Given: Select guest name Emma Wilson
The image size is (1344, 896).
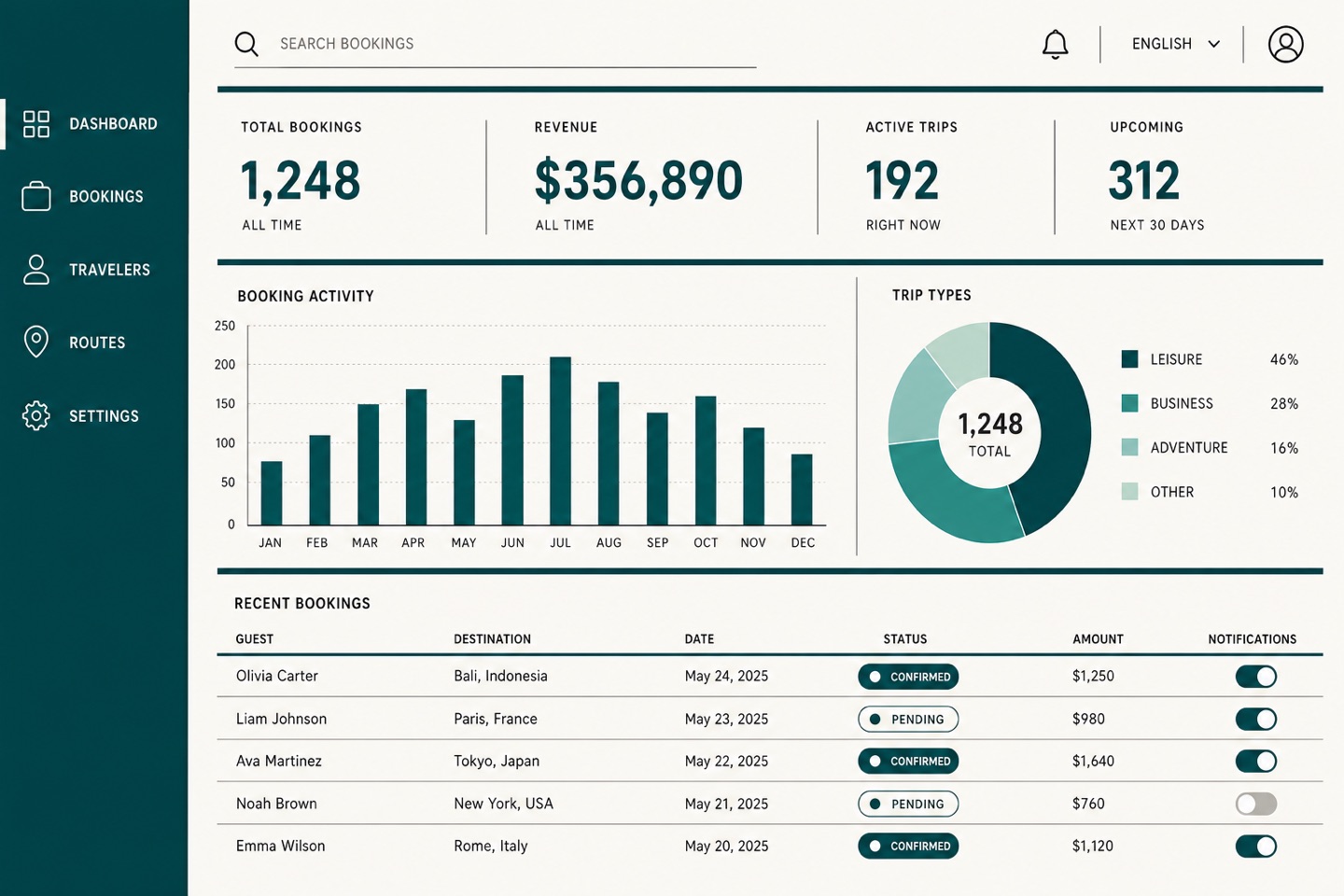Looking at the screenshot, I should point(280,846).
